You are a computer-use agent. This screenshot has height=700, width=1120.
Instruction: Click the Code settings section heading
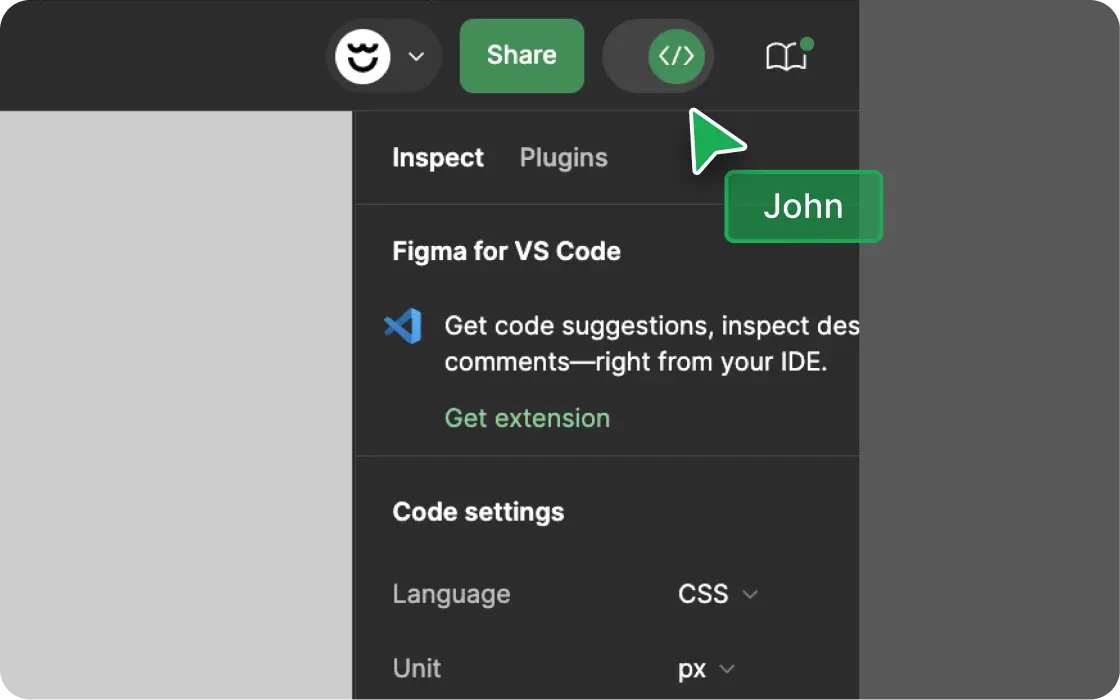tap(478, 512)
